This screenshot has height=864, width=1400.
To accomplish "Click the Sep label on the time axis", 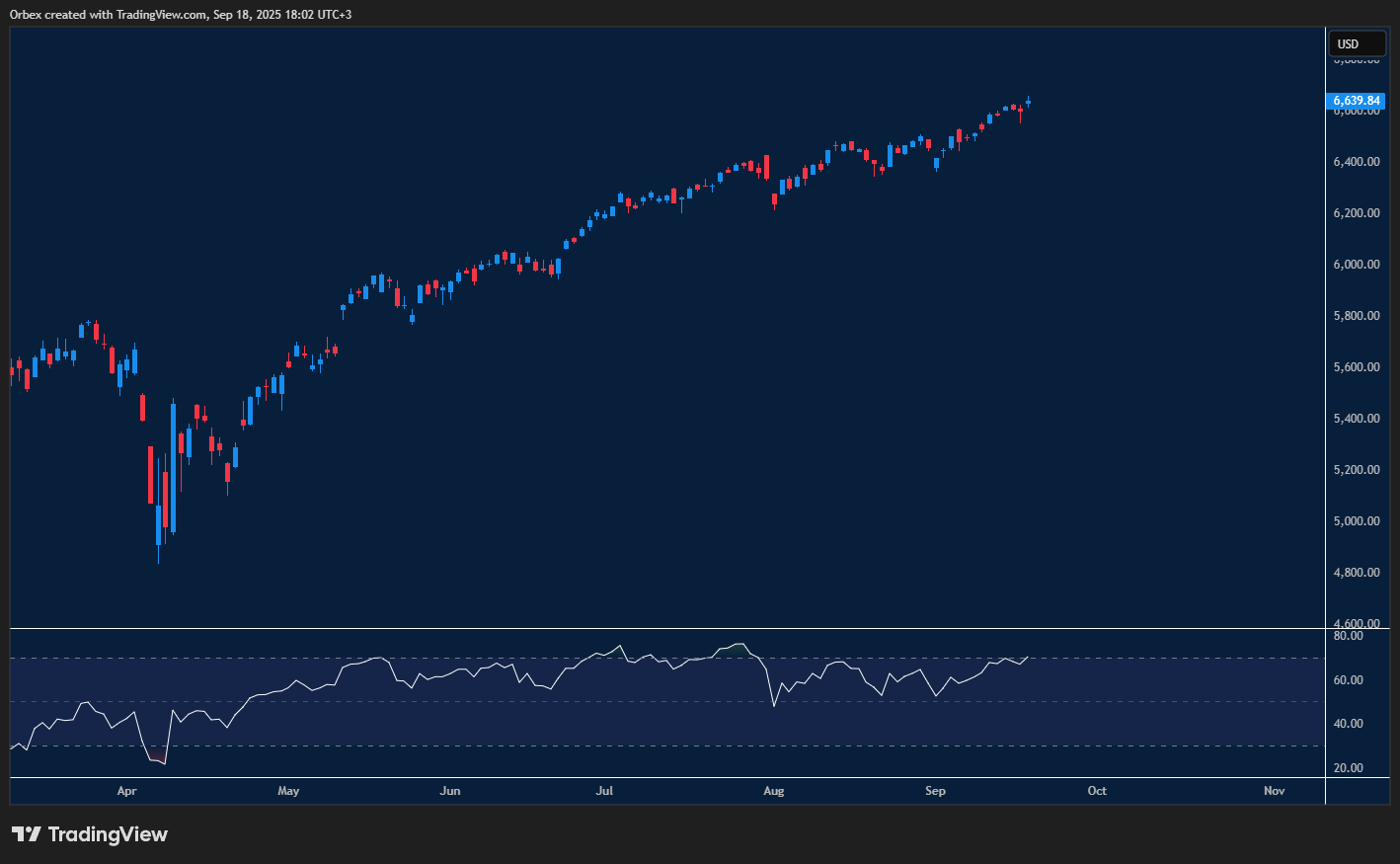I will pos(935,791).
